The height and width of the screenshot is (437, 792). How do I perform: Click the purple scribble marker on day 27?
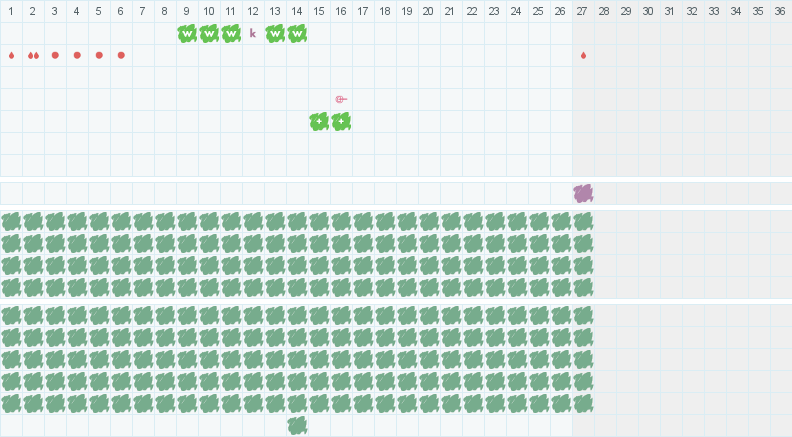point(583,193)
